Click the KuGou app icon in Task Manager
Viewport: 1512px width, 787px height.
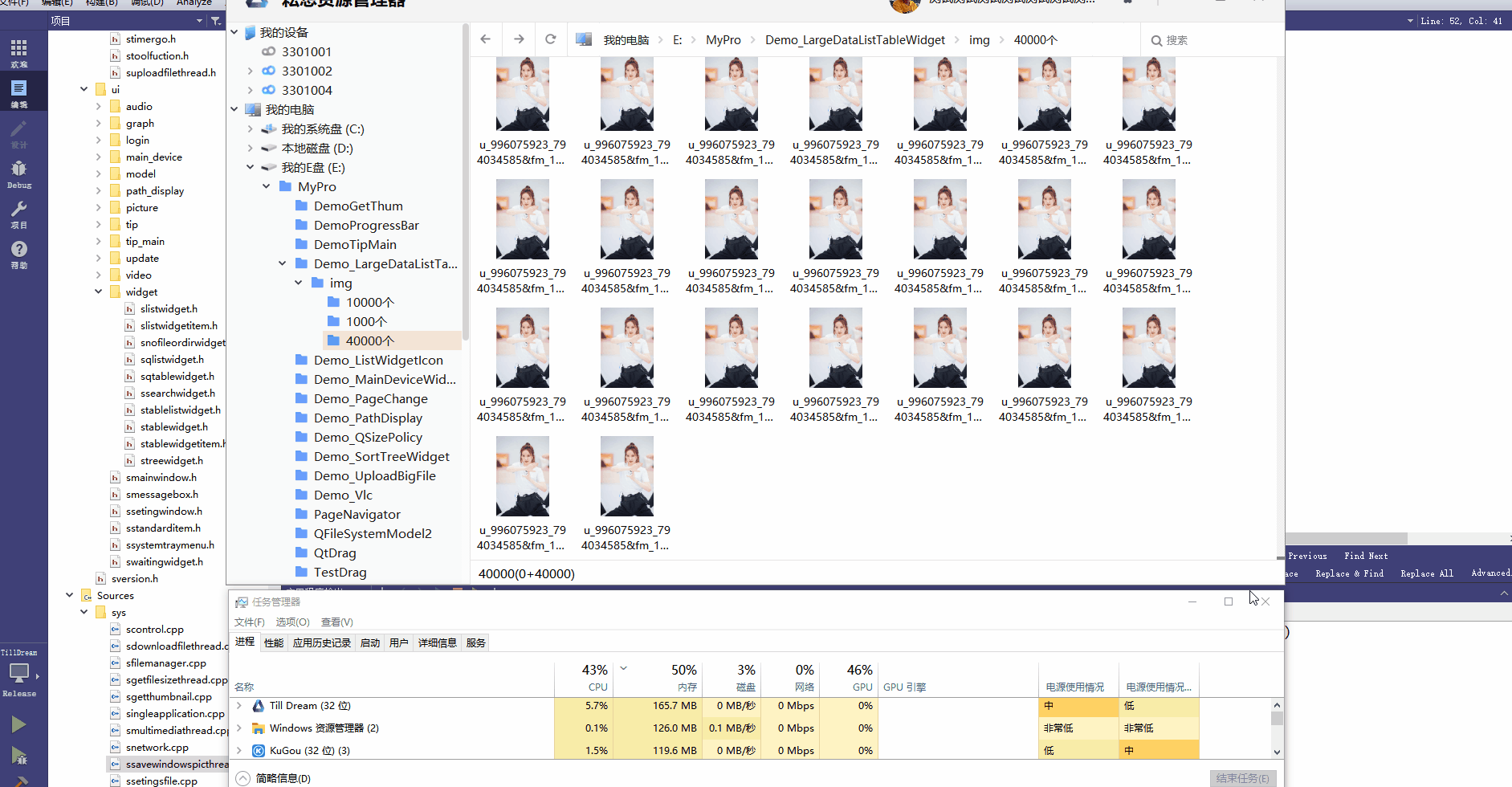(259, 751)
